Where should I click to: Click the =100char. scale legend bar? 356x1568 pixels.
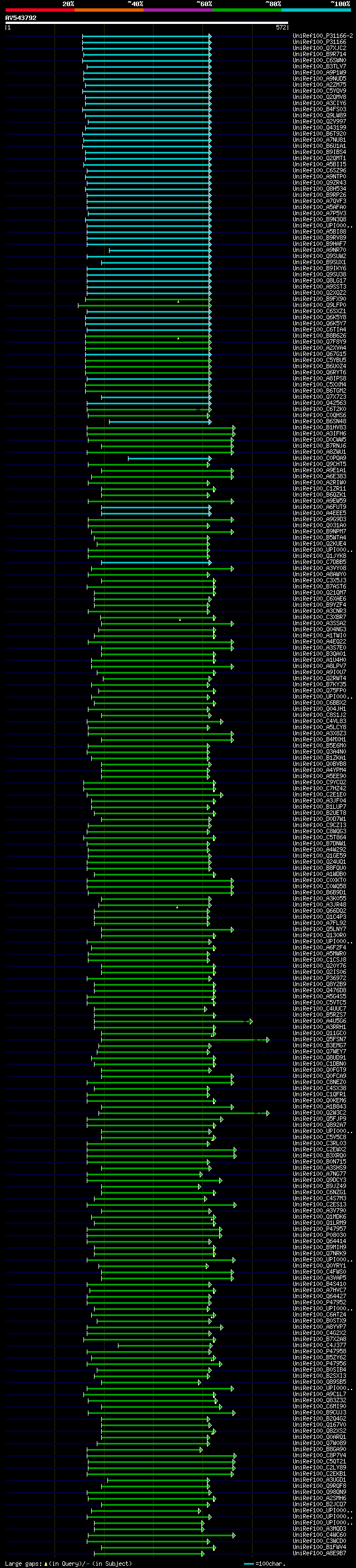coord(249,1564)
